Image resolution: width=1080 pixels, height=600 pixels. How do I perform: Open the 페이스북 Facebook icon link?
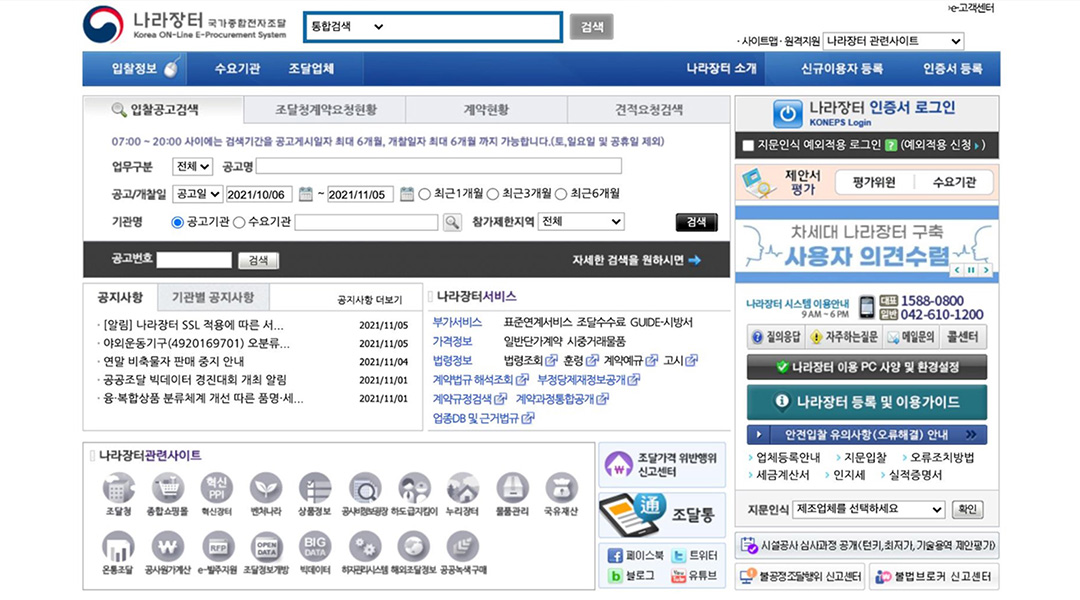point(615,555)
